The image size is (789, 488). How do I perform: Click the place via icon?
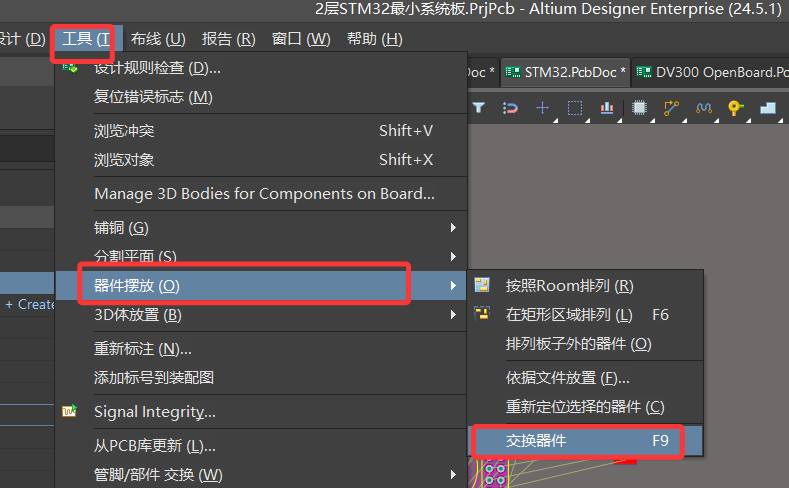pos(735,108)
